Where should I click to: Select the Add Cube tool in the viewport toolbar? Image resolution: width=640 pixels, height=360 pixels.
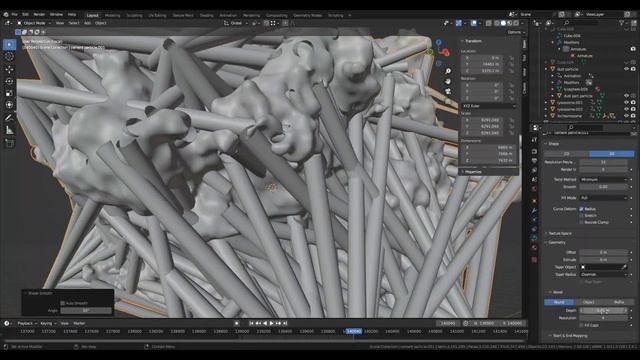tap(9, 143)
